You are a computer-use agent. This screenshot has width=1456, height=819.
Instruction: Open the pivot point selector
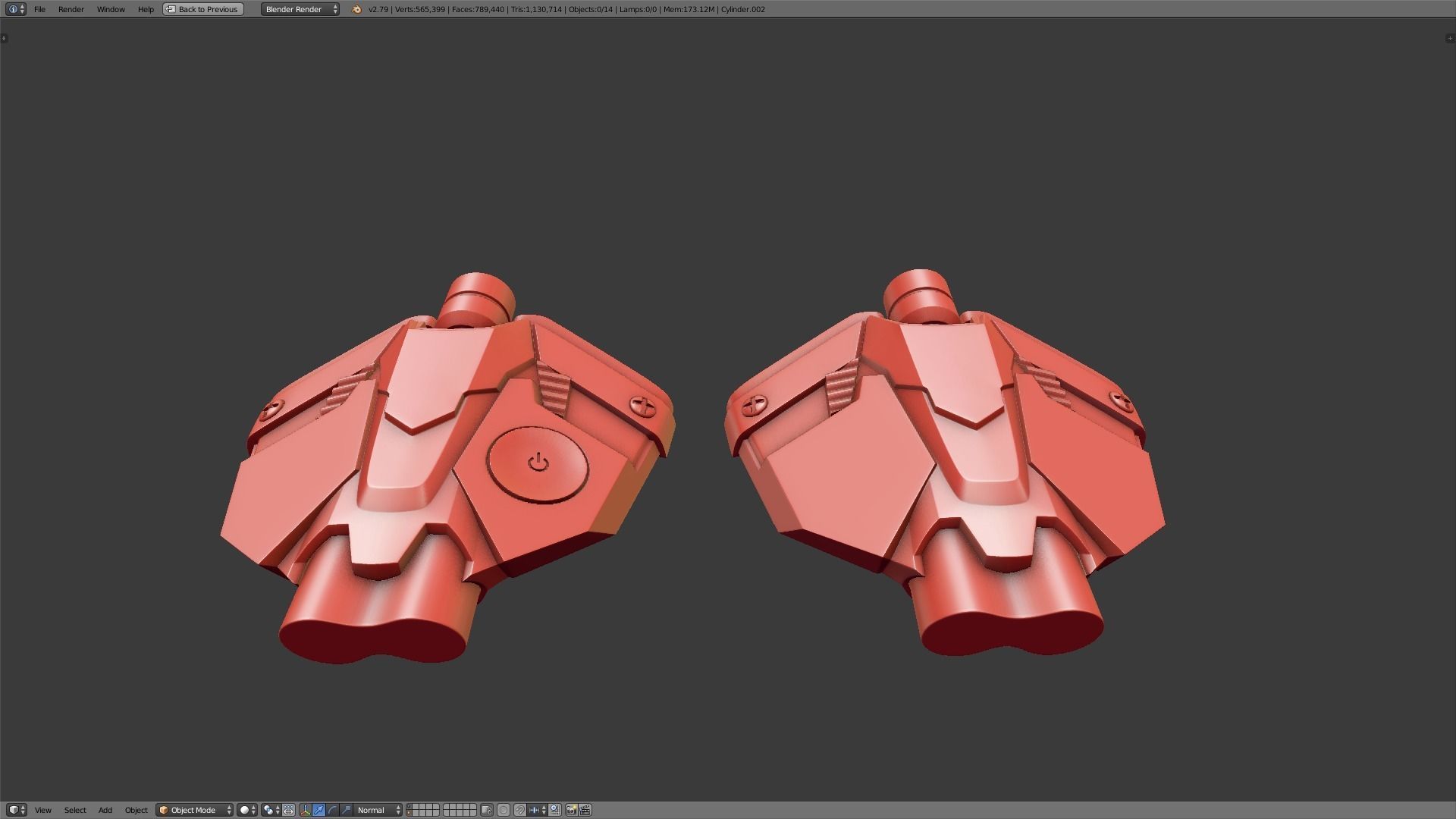271,810
